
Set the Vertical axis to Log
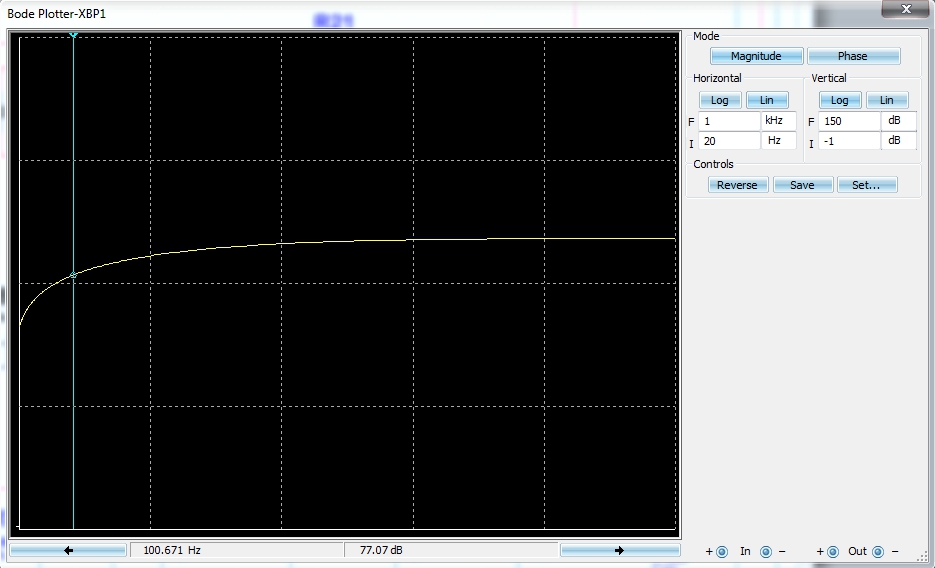[839, 100]
